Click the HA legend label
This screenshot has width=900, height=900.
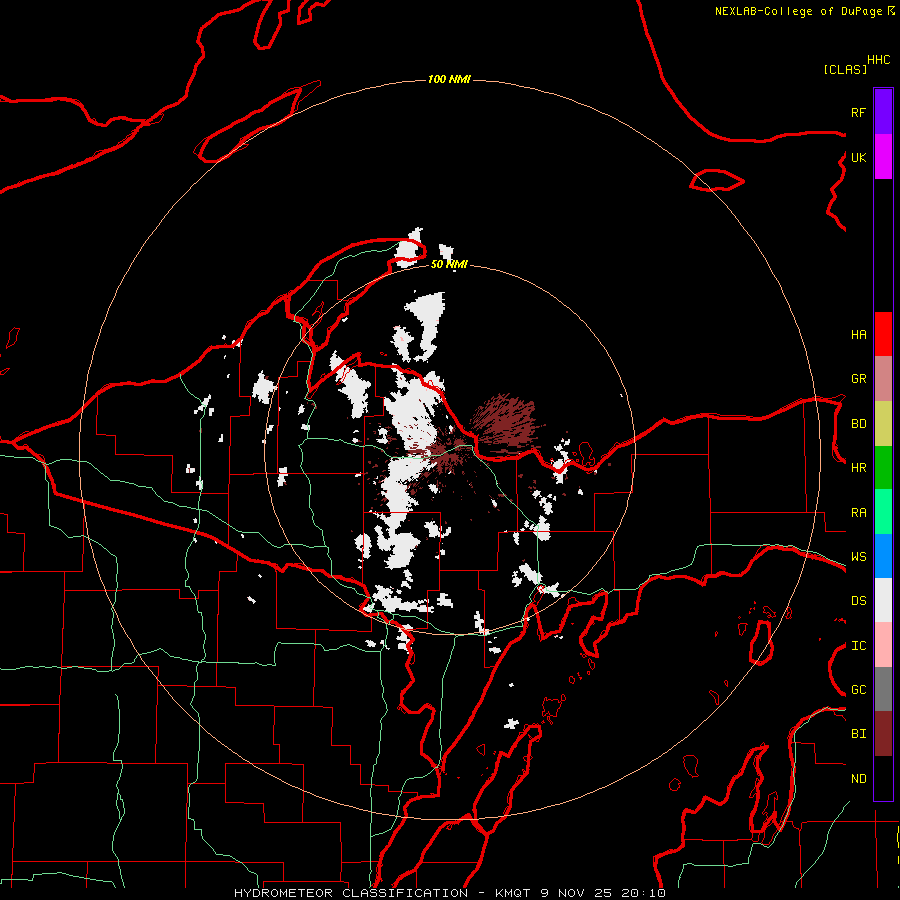[x=858, y=334]
